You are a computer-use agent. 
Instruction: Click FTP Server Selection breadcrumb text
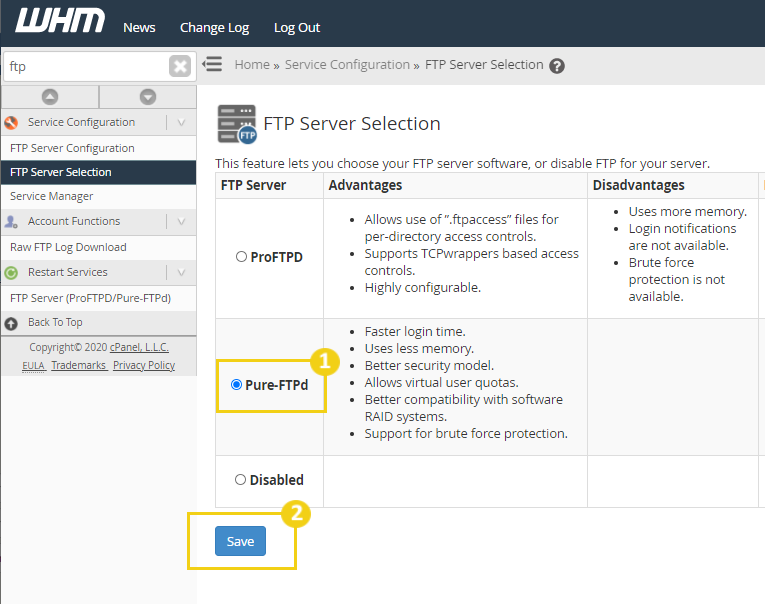tap(484, 64)
